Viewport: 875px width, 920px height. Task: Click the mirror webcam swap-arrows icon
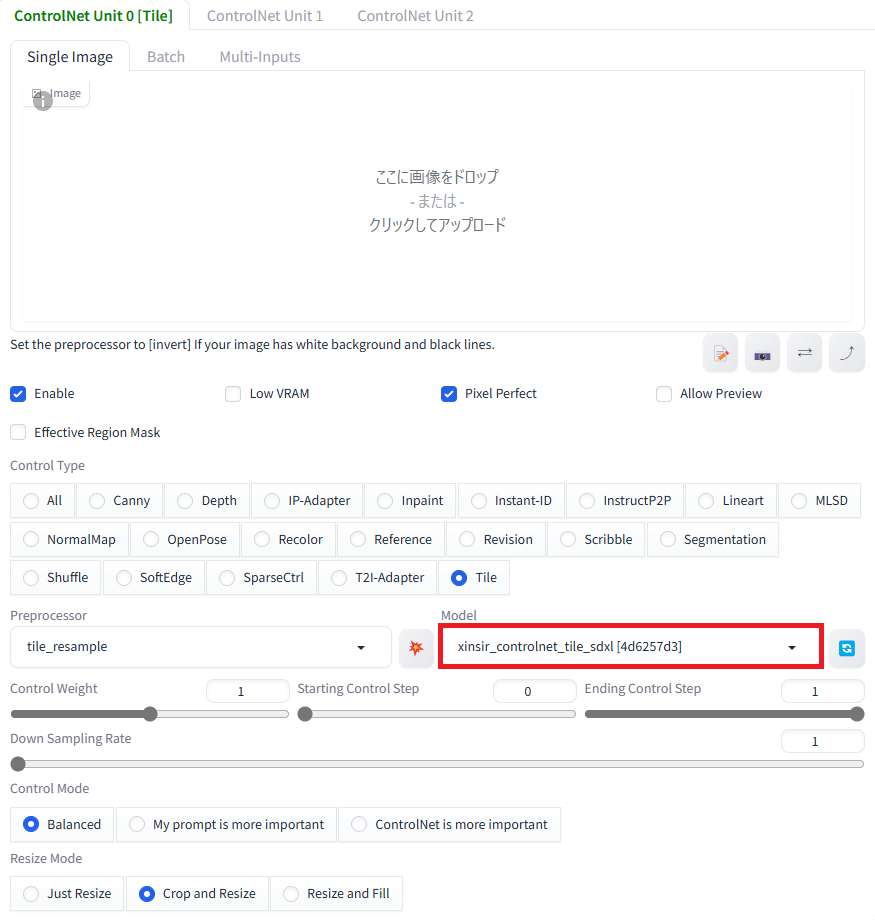tap(805, 353)
